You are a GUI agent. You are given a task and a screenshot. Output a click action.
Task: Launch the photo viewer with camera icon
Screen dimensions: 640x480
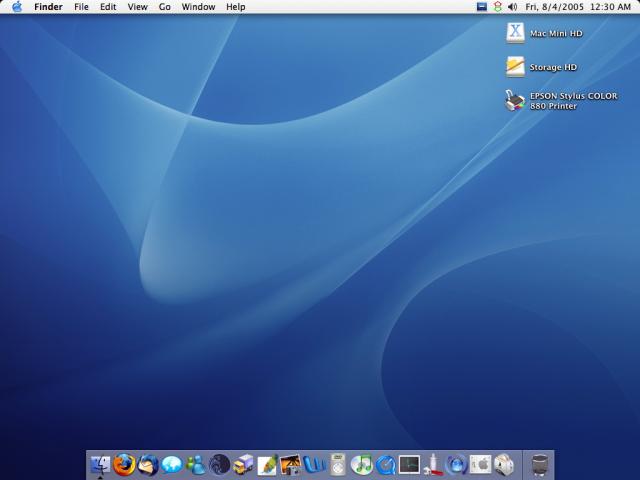[x=291, y=464]
